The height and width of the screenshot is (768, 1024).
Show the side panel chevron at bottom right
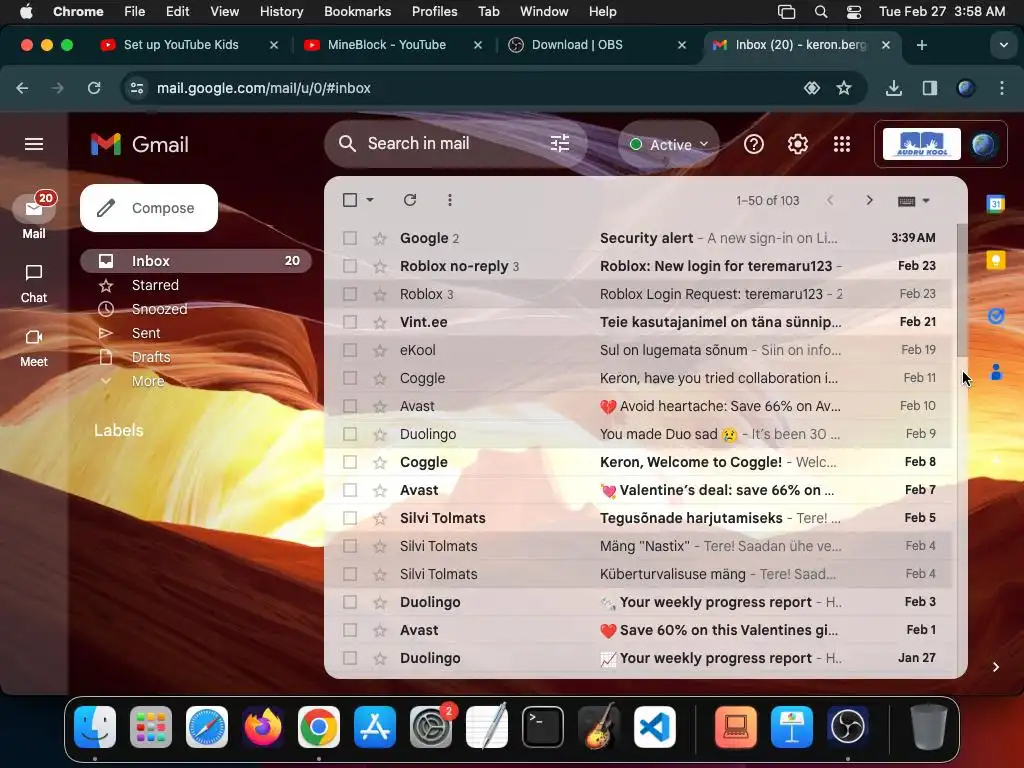995,667
